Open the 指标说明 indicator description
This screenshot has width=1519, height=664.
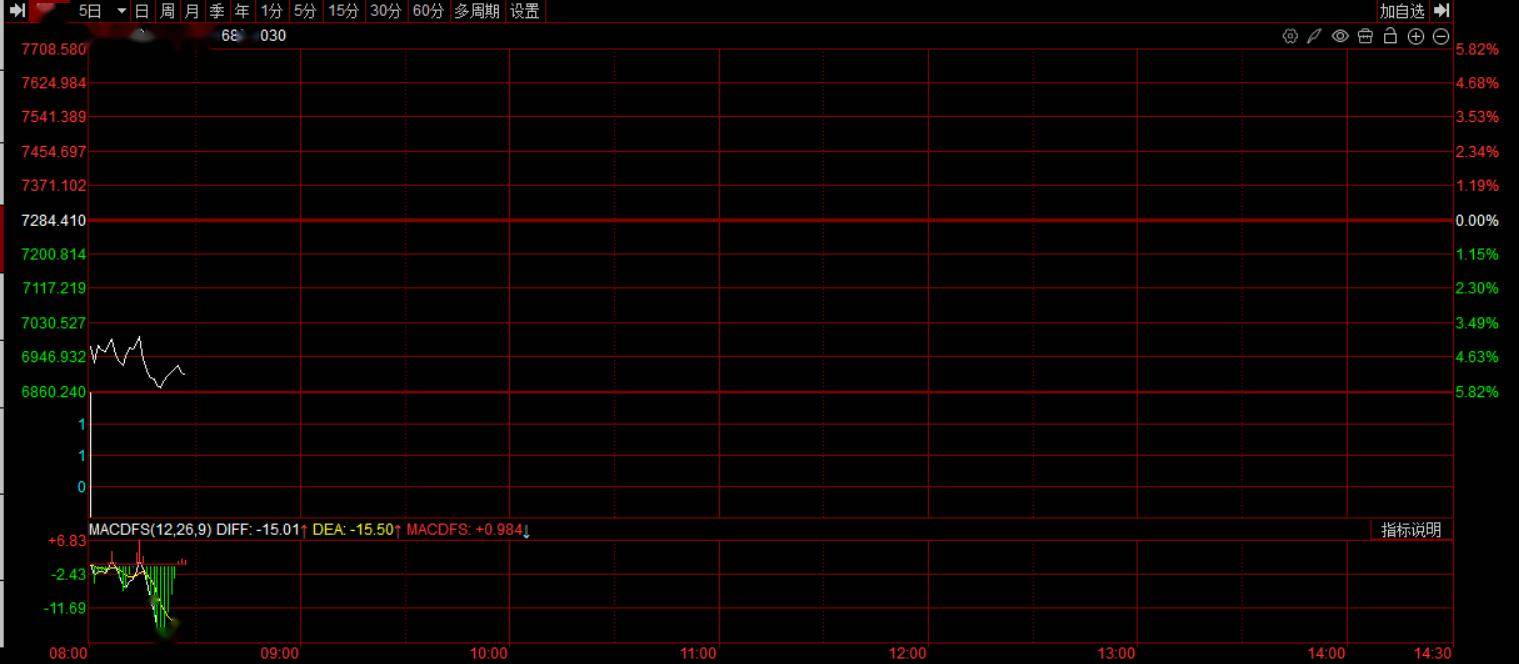[x=1411, y=530]
